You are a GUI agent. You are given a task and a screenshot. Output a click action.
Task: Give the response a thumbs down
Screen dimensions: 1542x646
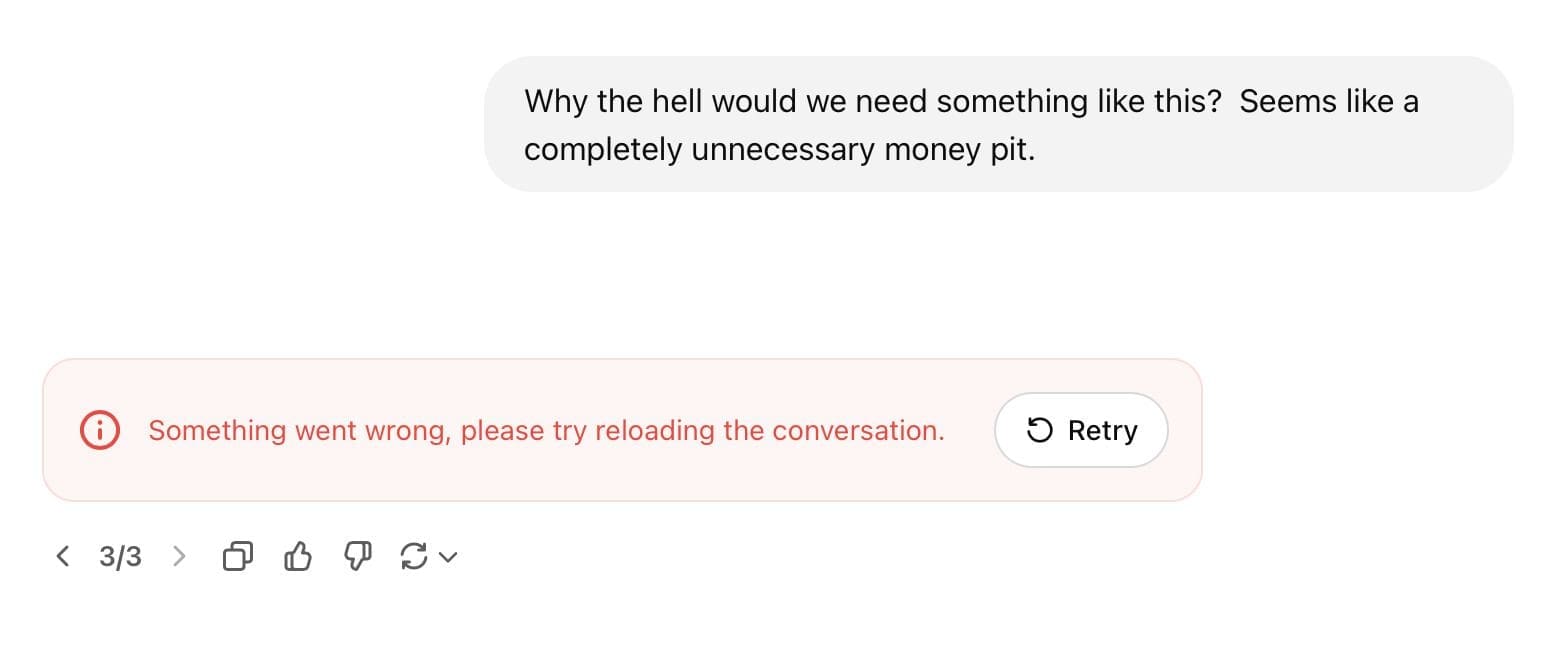click(358, 556)
